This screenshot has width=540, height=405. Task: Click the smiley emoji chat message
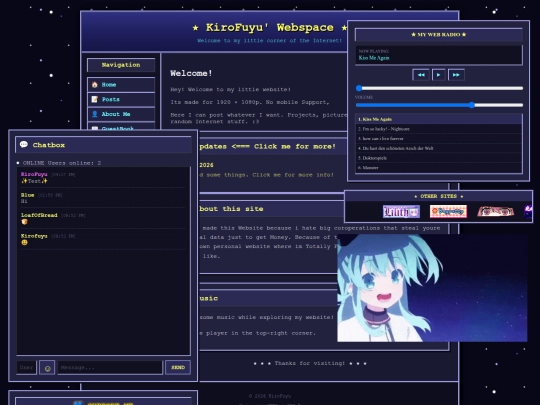[x=24, y=242]
